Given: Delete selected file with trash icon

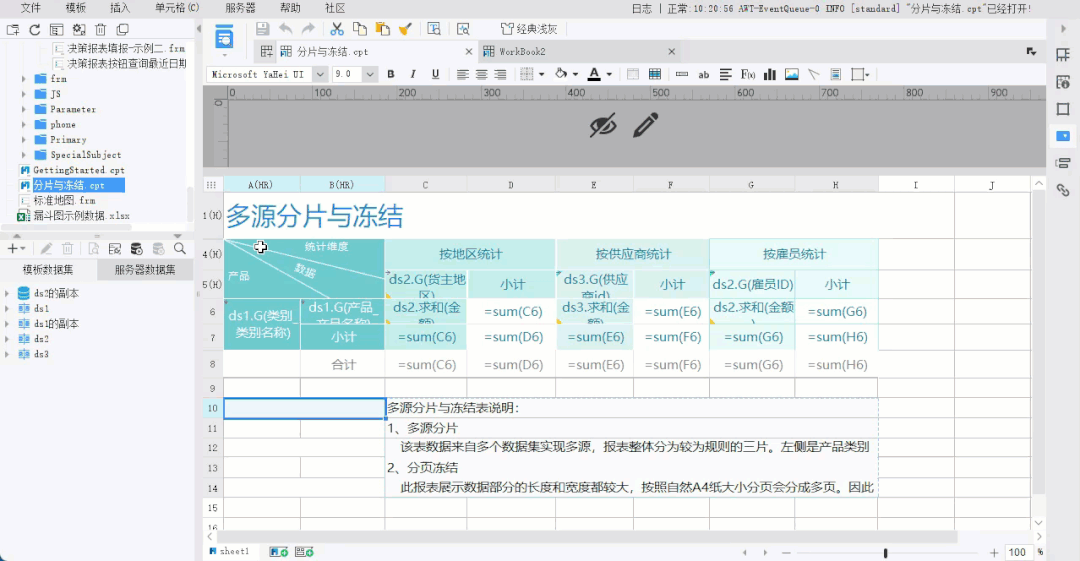Looking at the screenshot, I should 101,30.
